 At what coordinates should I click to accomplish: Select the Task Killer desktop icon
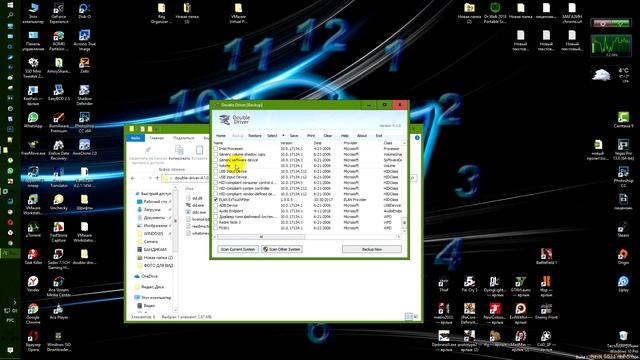(33, 257)
